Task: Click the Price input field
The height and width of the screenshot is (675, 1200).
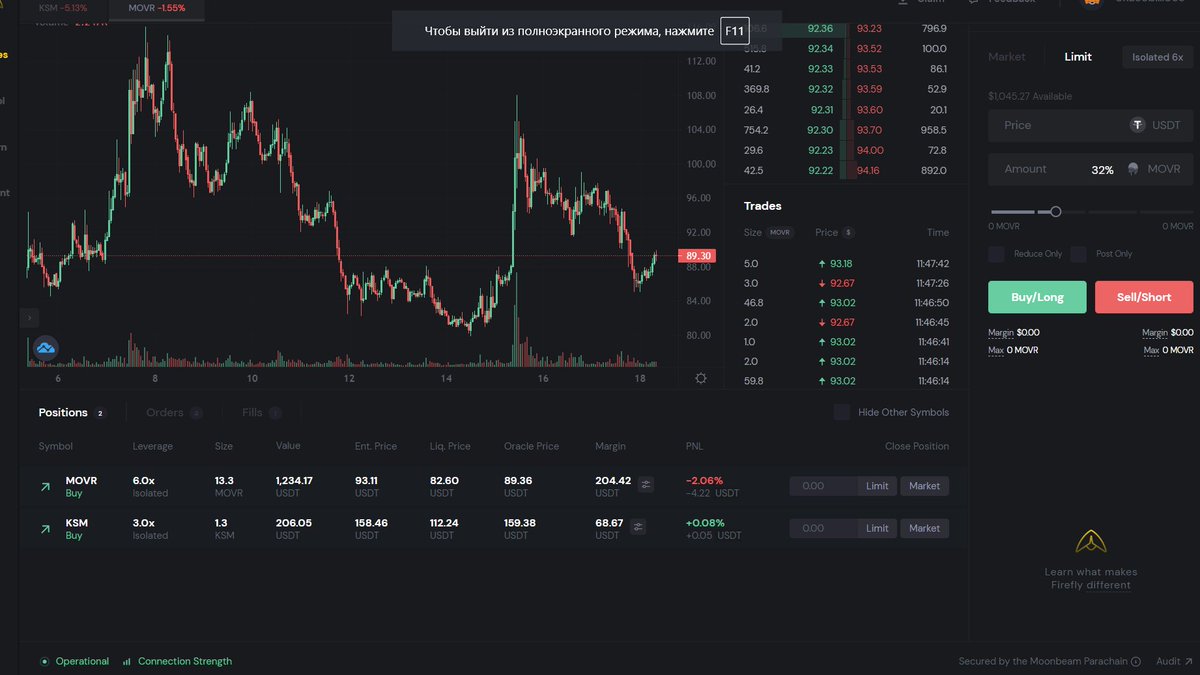Action: [1090, 125]
